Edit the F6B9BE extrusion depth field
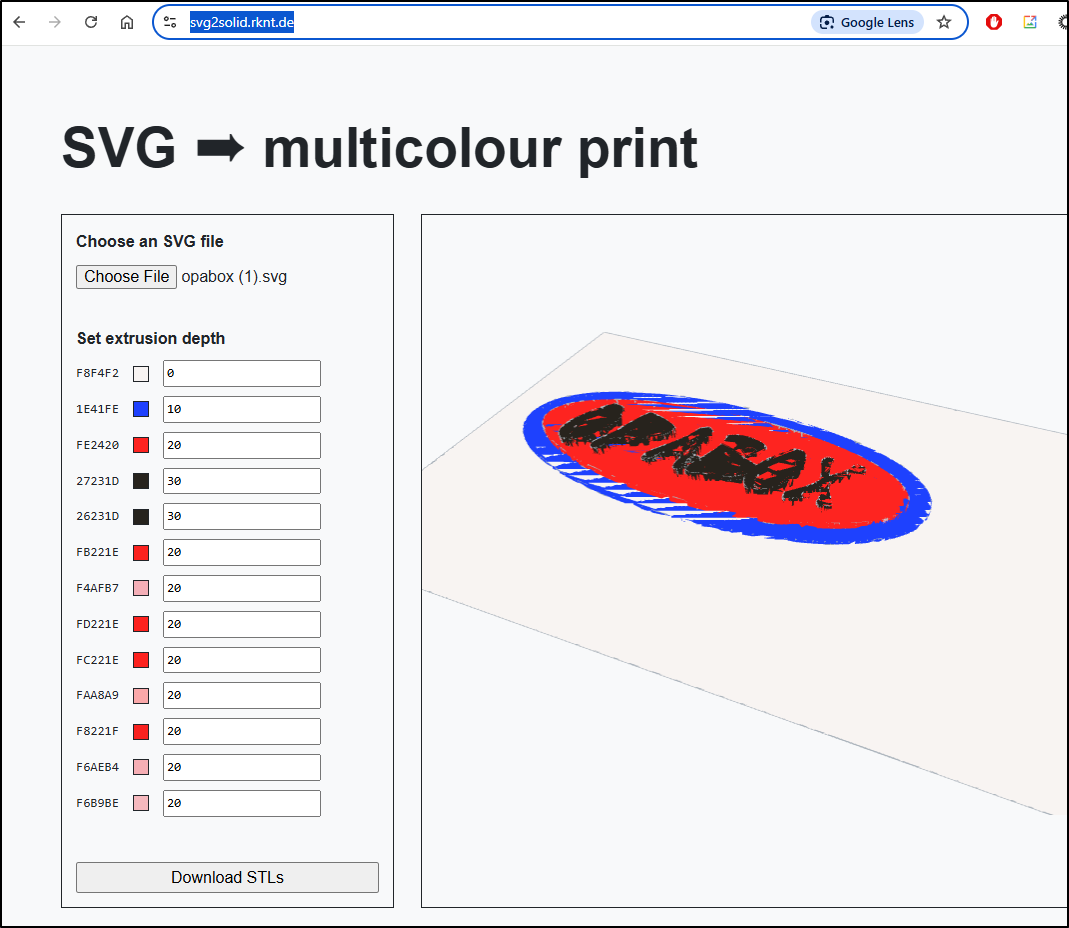Screen dimensions: 1069x928 click(241, 803)
